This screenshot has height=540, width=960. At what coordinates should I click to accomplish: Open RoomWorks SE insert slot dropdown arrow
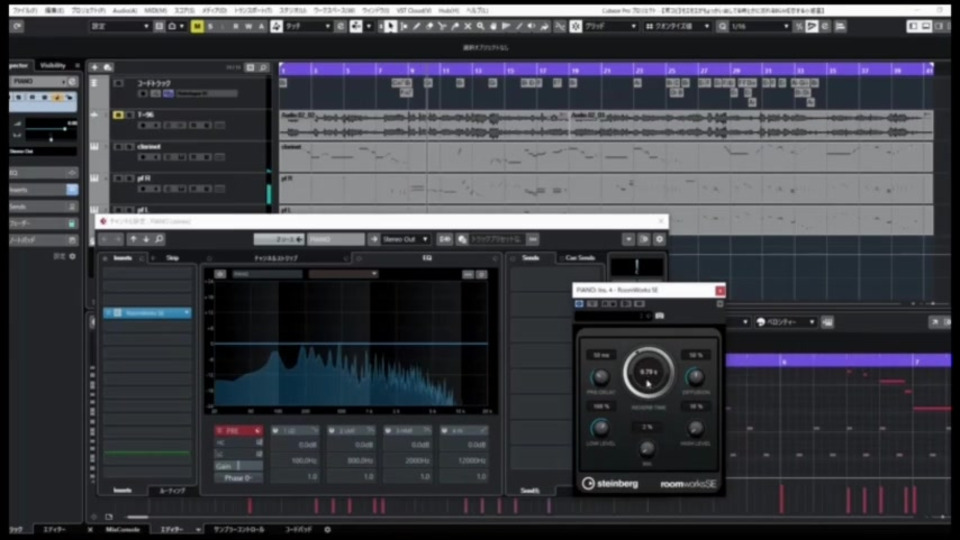[x=187, y=313]
